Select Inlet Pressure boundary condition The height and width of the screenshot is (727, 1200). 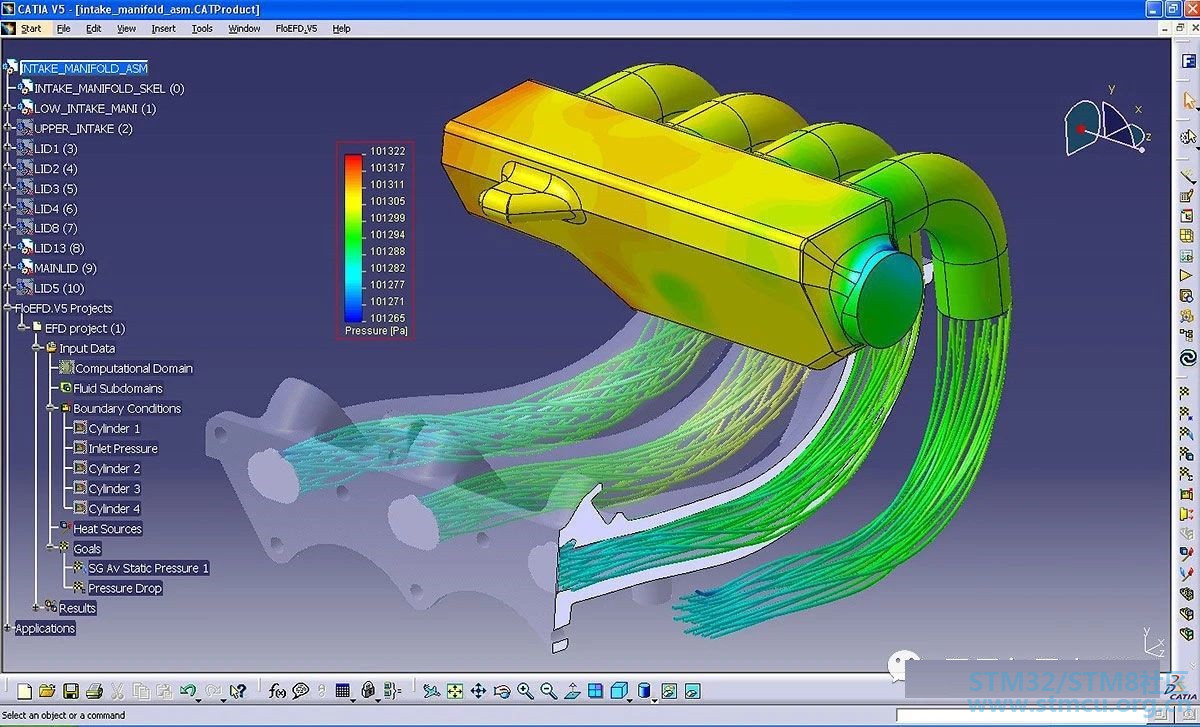click(123, 448)
